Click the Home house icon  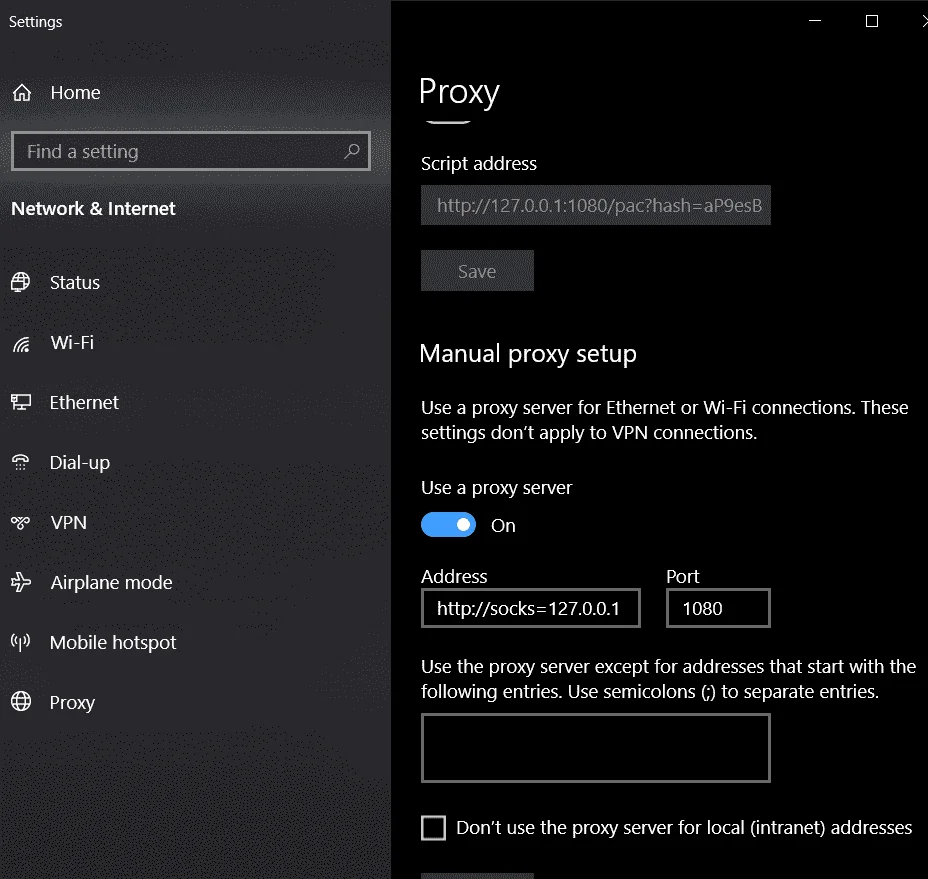point(22,92)
